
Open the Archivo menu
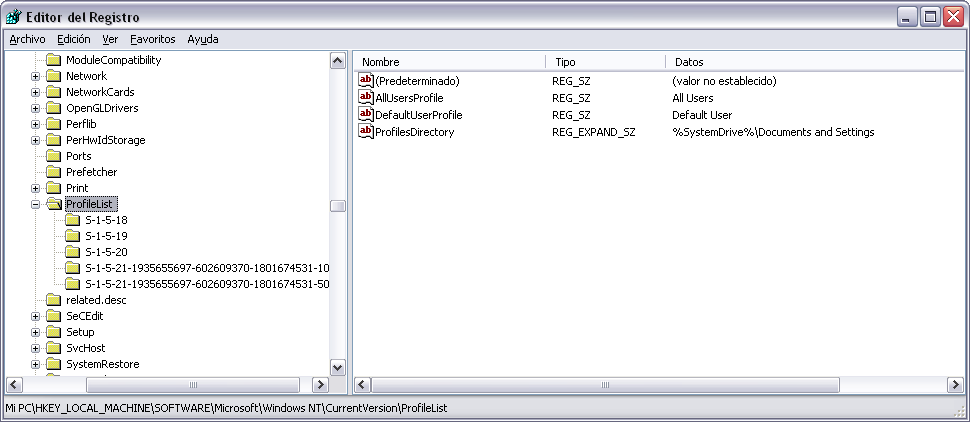[27, 39]
